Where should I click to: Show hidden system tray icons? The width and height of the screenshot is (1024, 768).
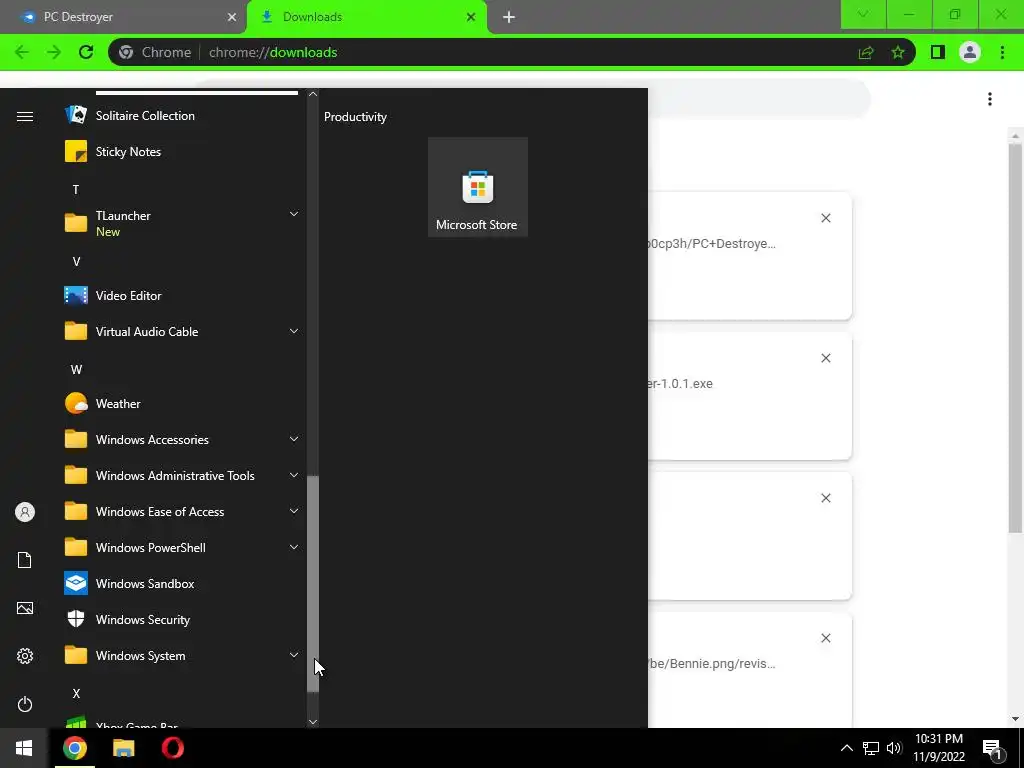coord(846,748)
